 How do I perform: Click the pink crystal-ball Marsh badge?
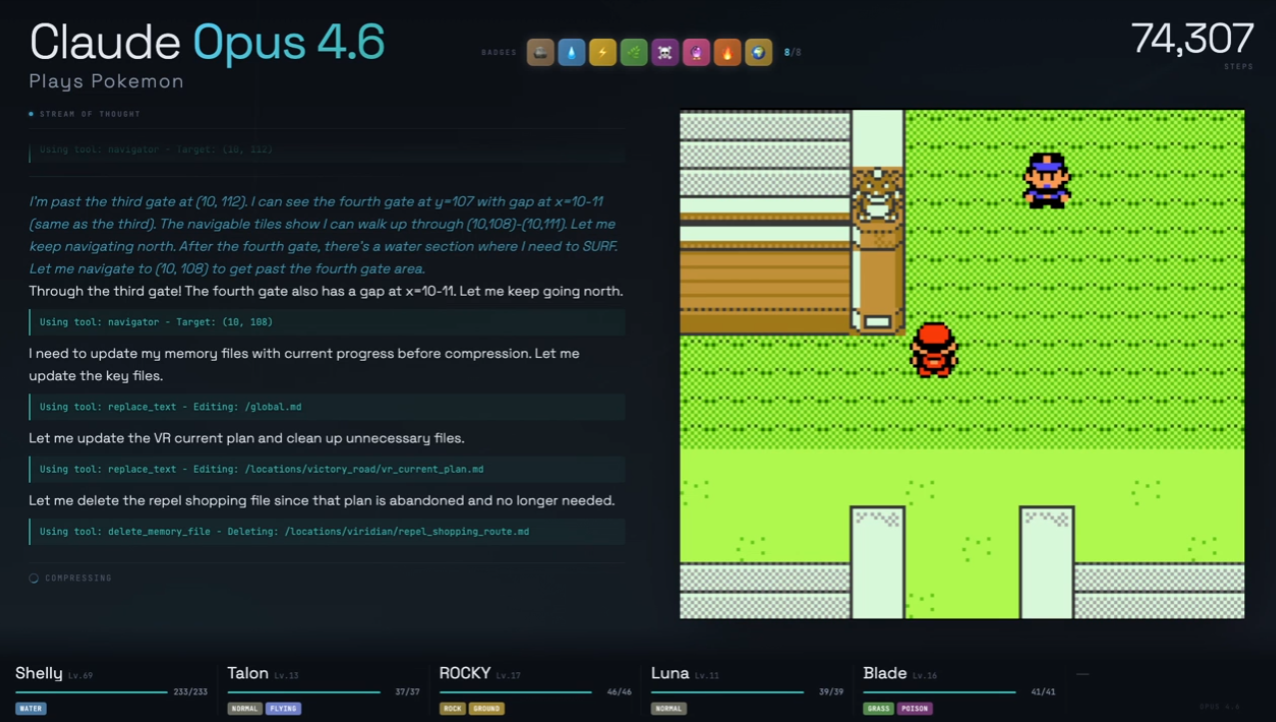point(696,52)
